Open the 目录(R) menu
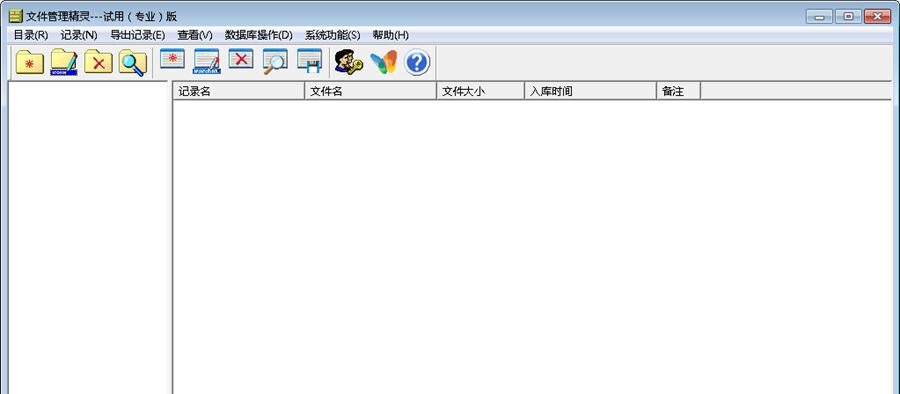The image size is (900, 394). [31, 35]
